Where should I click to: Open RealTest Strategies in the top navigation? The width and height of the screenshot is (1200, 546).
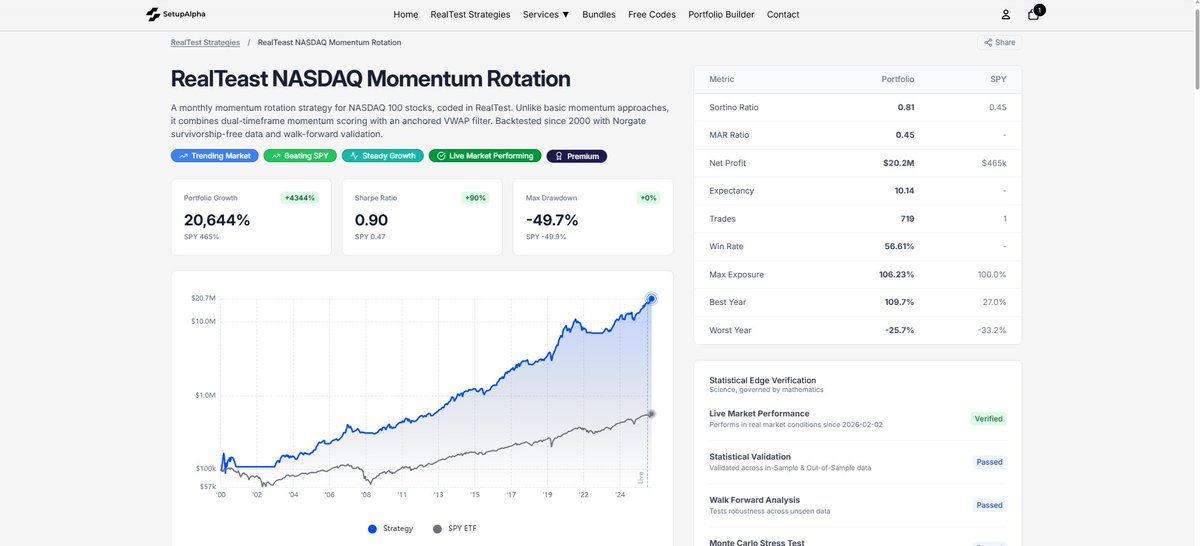point(470,14)
